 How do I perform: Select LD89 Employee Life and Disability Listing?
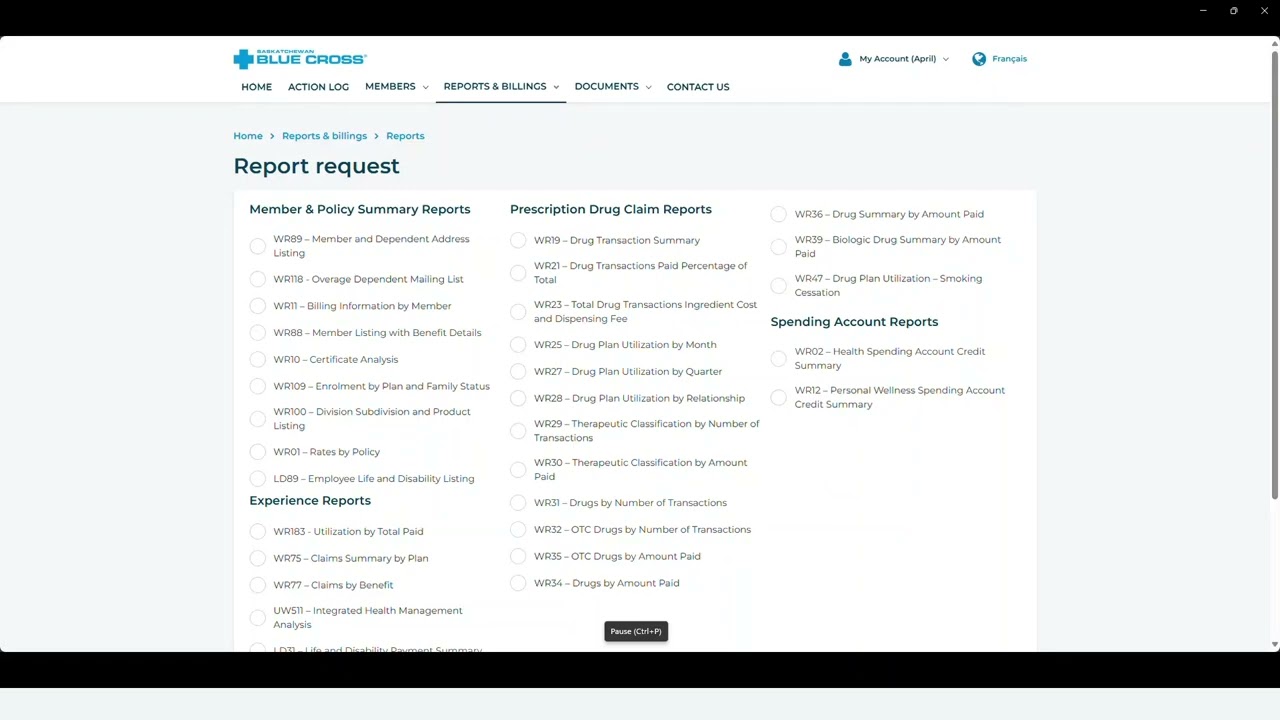(258, 479)
